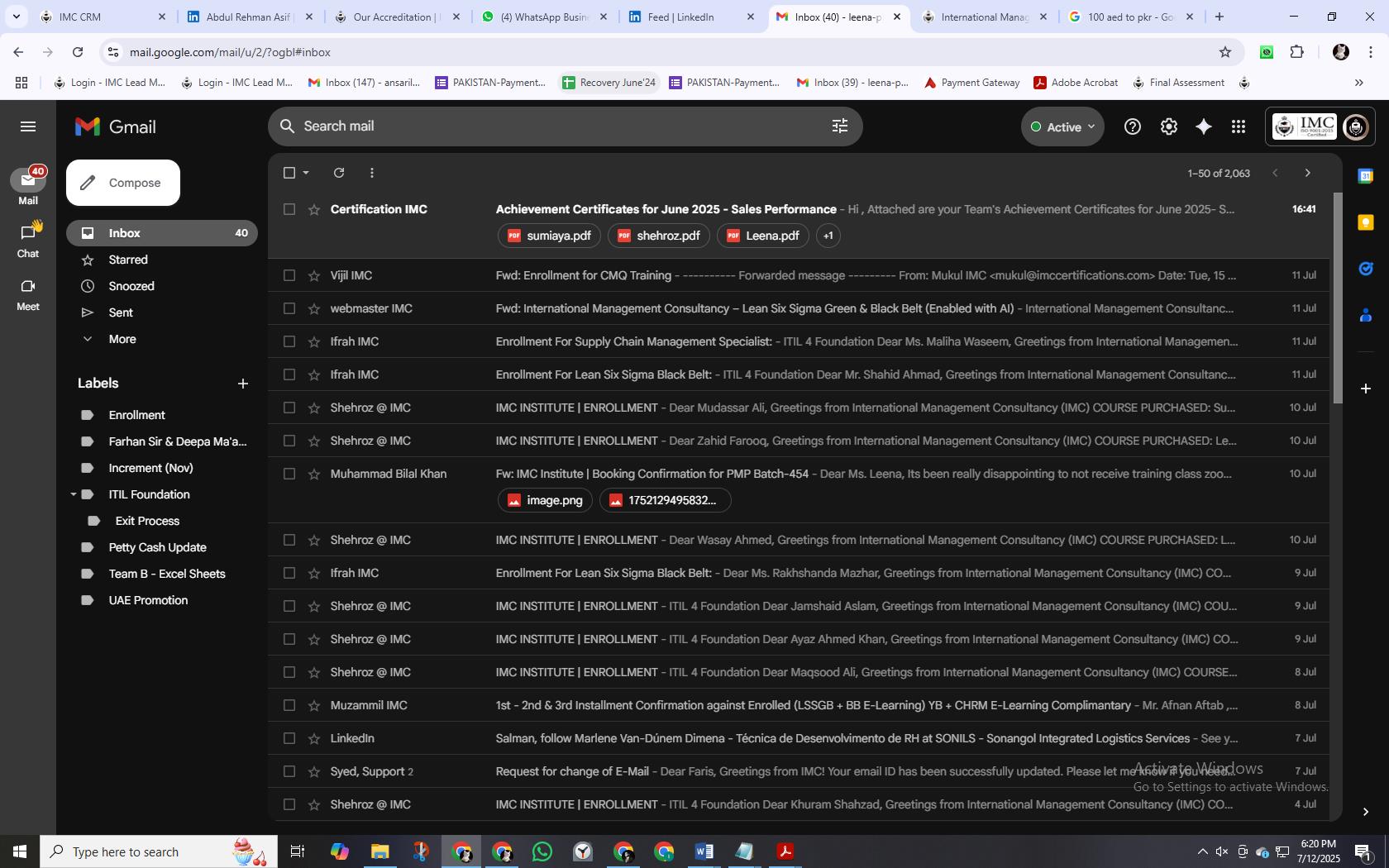Collapse ITIL Foundation label tree
The height and width of the screenshot is (868, 1389).
tap(74, 494)
